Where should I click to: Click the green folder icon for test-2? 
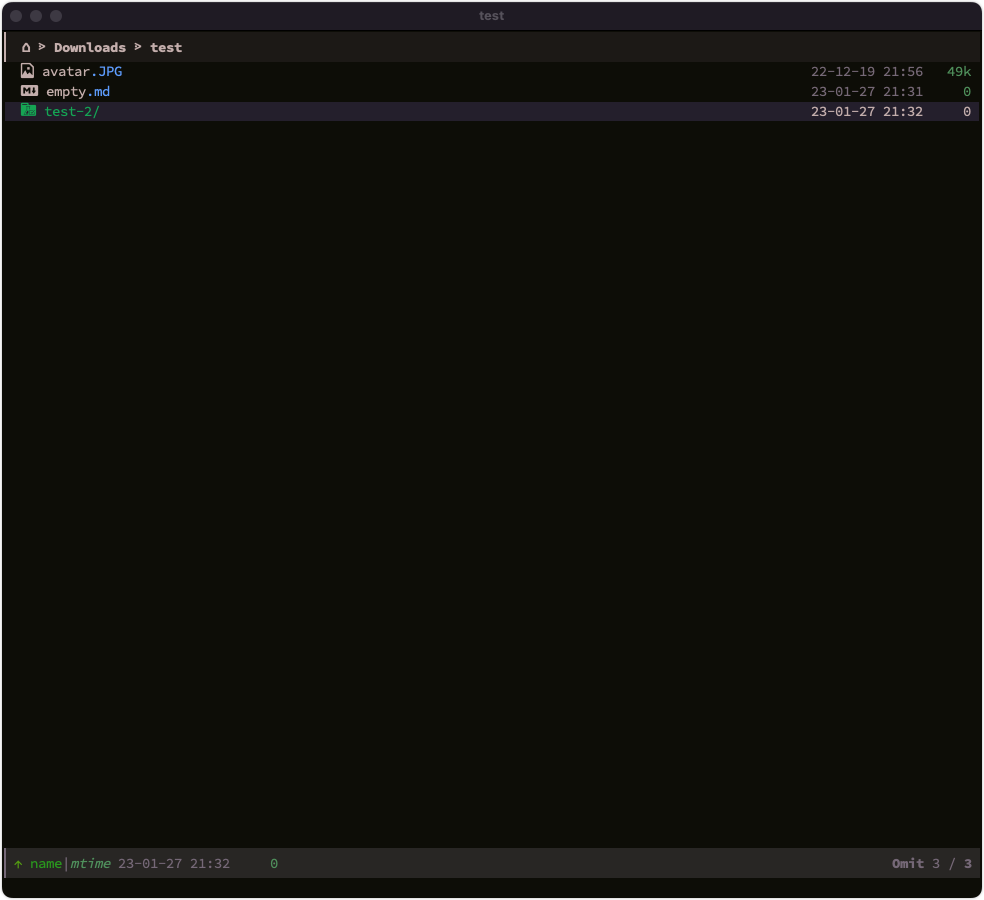(x=28, y=110)
